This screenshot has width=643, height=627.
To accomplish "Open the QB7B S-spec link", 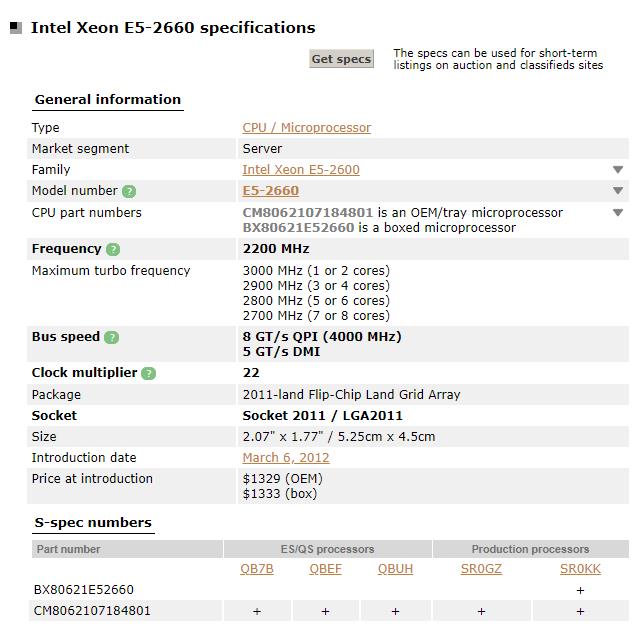I will click(x=257, y=569).
